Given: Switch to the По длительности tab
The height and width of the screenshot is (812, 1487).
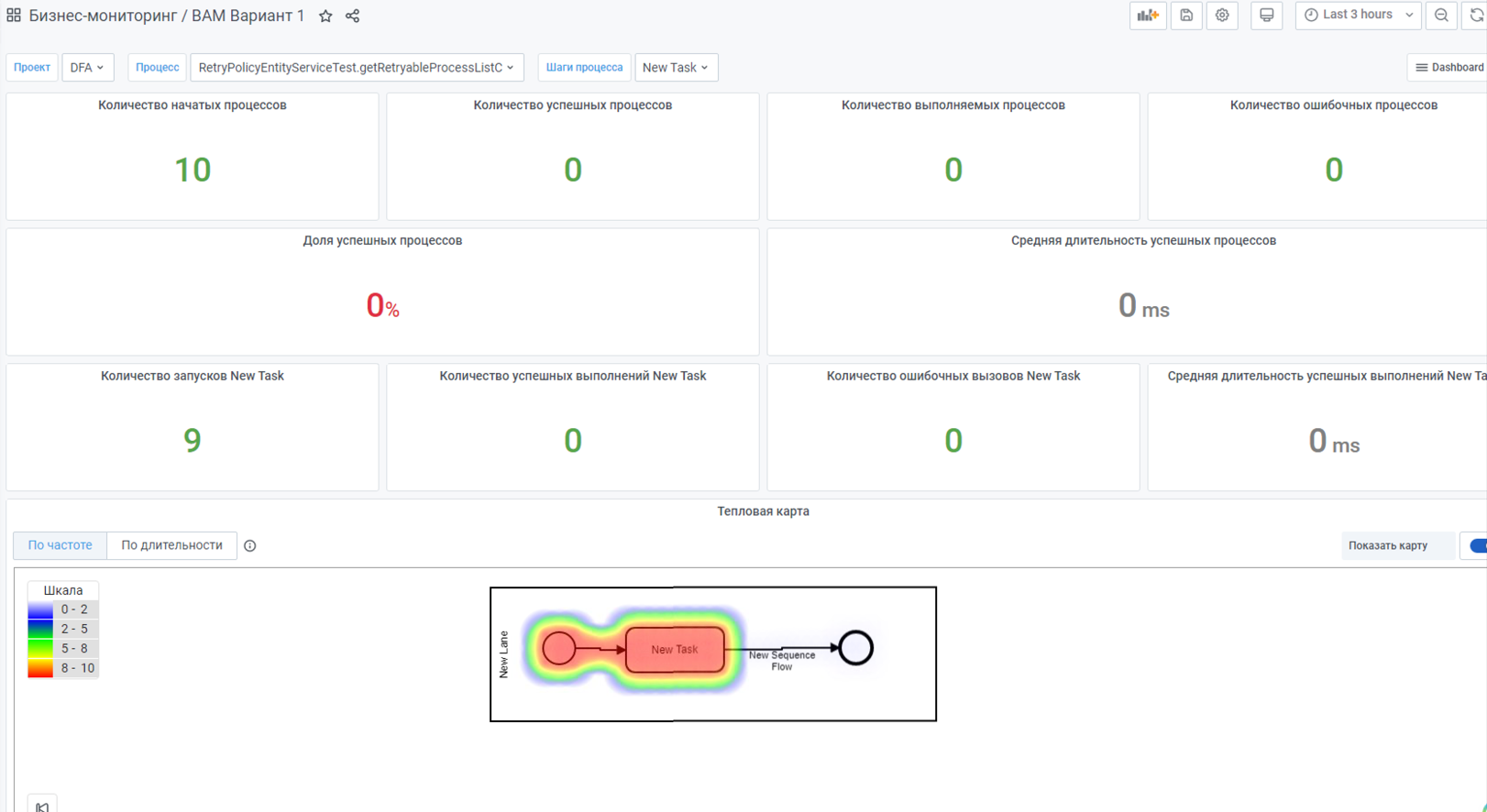Looking at the screenshot, I should [x=171, y=545].
